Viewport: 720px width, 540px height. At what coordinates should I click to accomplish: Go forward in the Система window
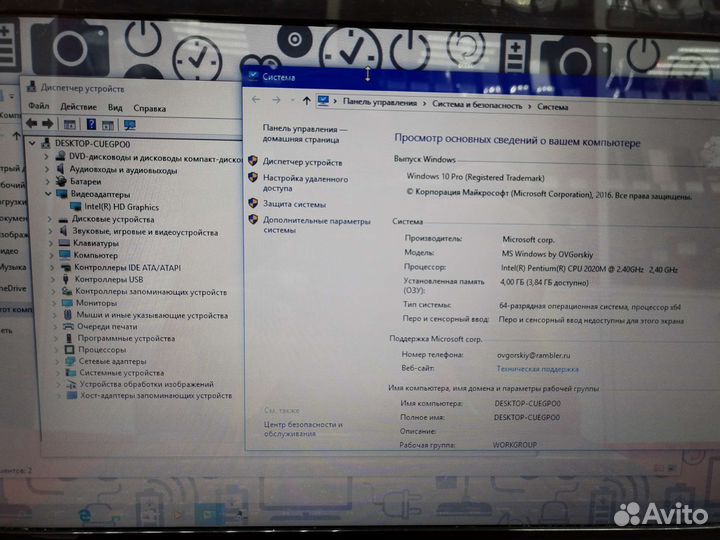(276, 100)
